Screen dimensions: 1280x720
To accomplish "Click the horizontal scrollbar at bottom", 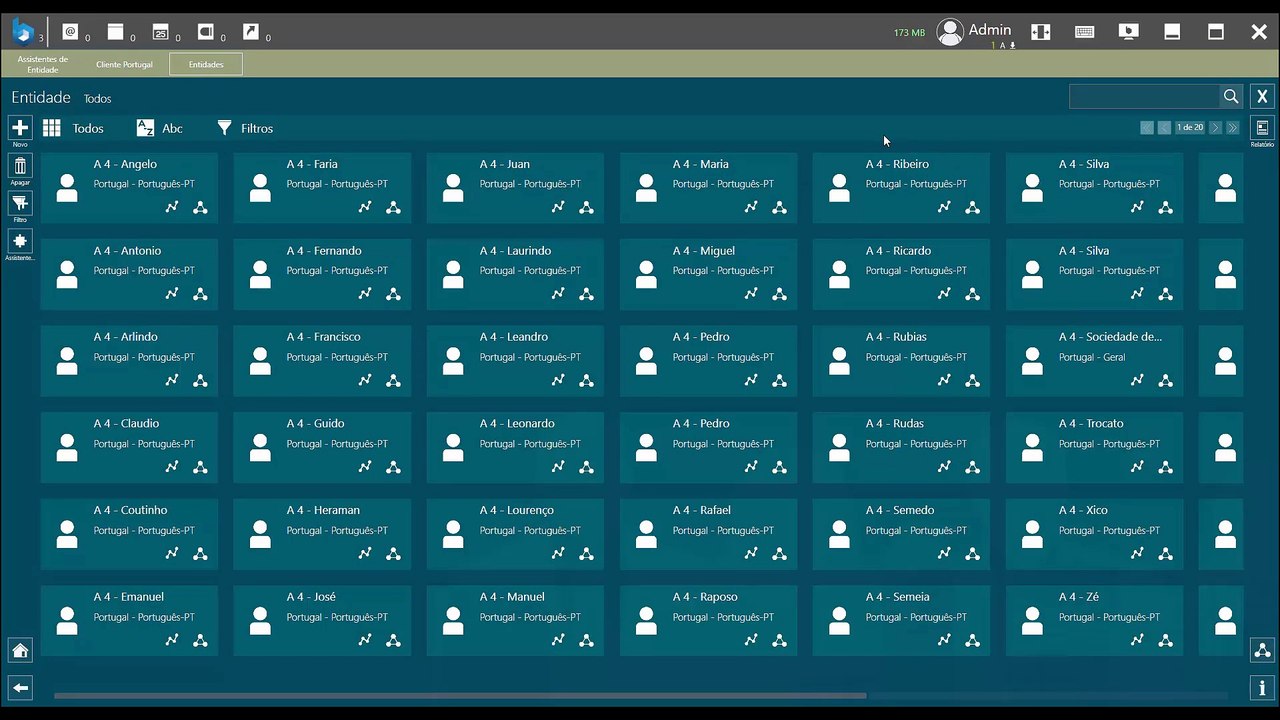I will 460,695.
